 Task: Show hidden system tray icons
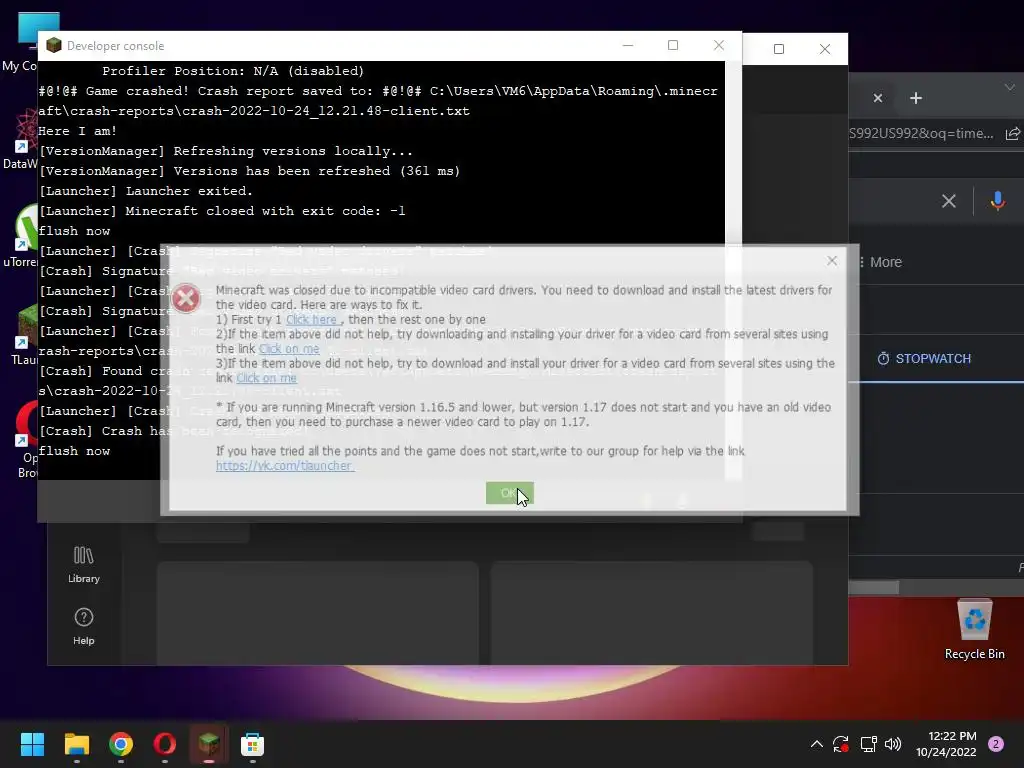coord(816,744)
